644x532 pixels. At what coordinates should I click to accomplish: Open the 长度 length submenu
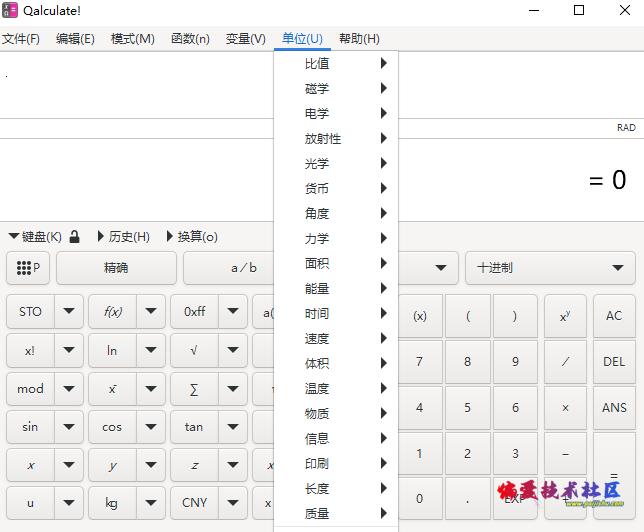pyautogui.click(x=336, y=488)
